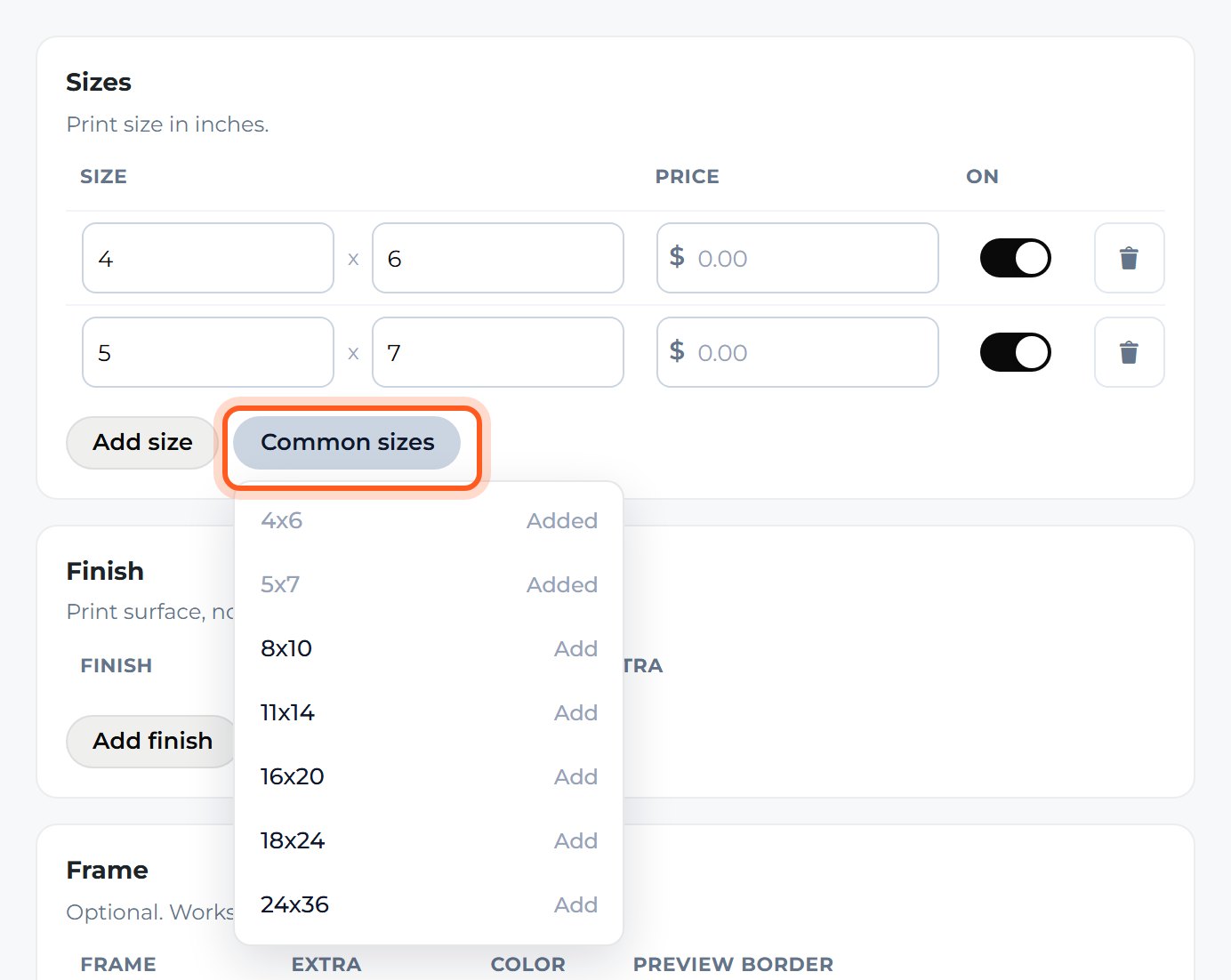This screenshot has height=980, width=1231.
Task: Click the "Print size in inches." description
Action: click(167, 124)
